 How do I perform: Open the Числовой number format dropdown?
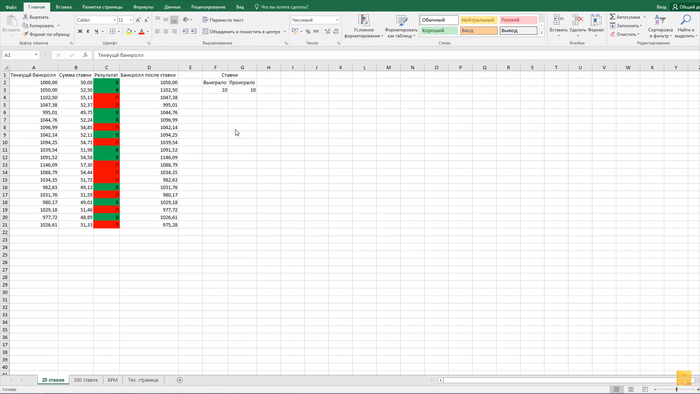[337, 20]
